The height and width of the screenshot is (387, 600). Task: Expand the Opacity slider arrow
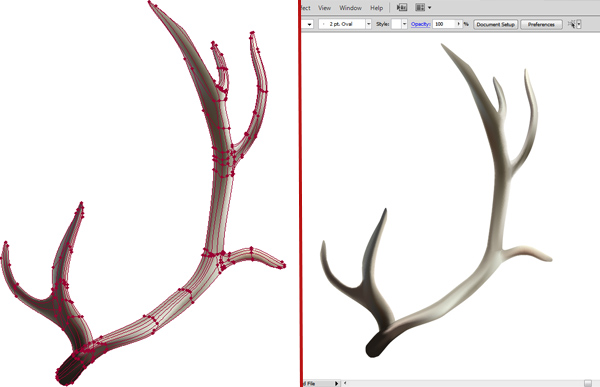pyautogui.click(x=459, y=24)
